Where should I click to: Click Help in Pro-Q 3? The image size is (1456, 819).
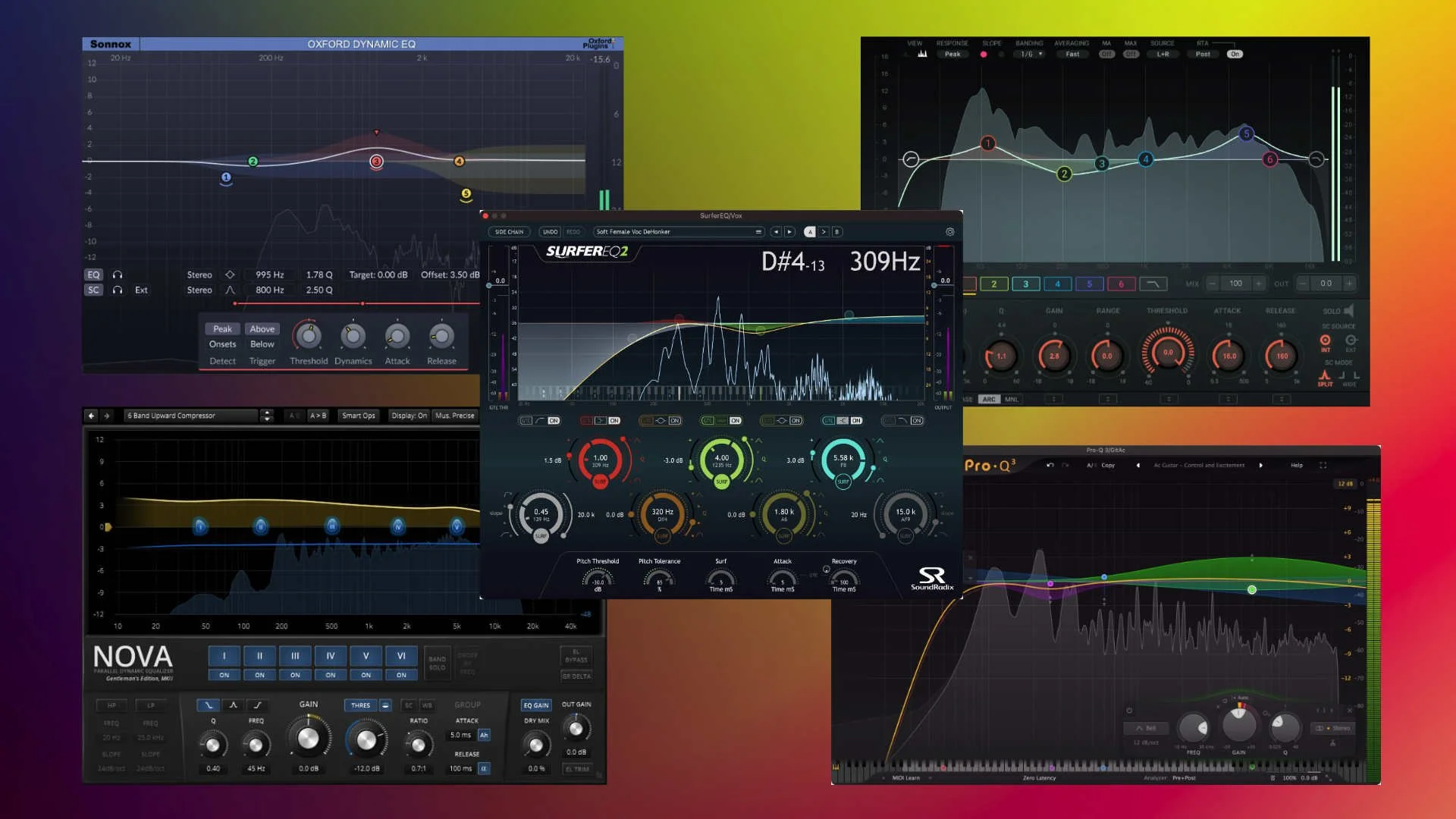coord(1297,465)
